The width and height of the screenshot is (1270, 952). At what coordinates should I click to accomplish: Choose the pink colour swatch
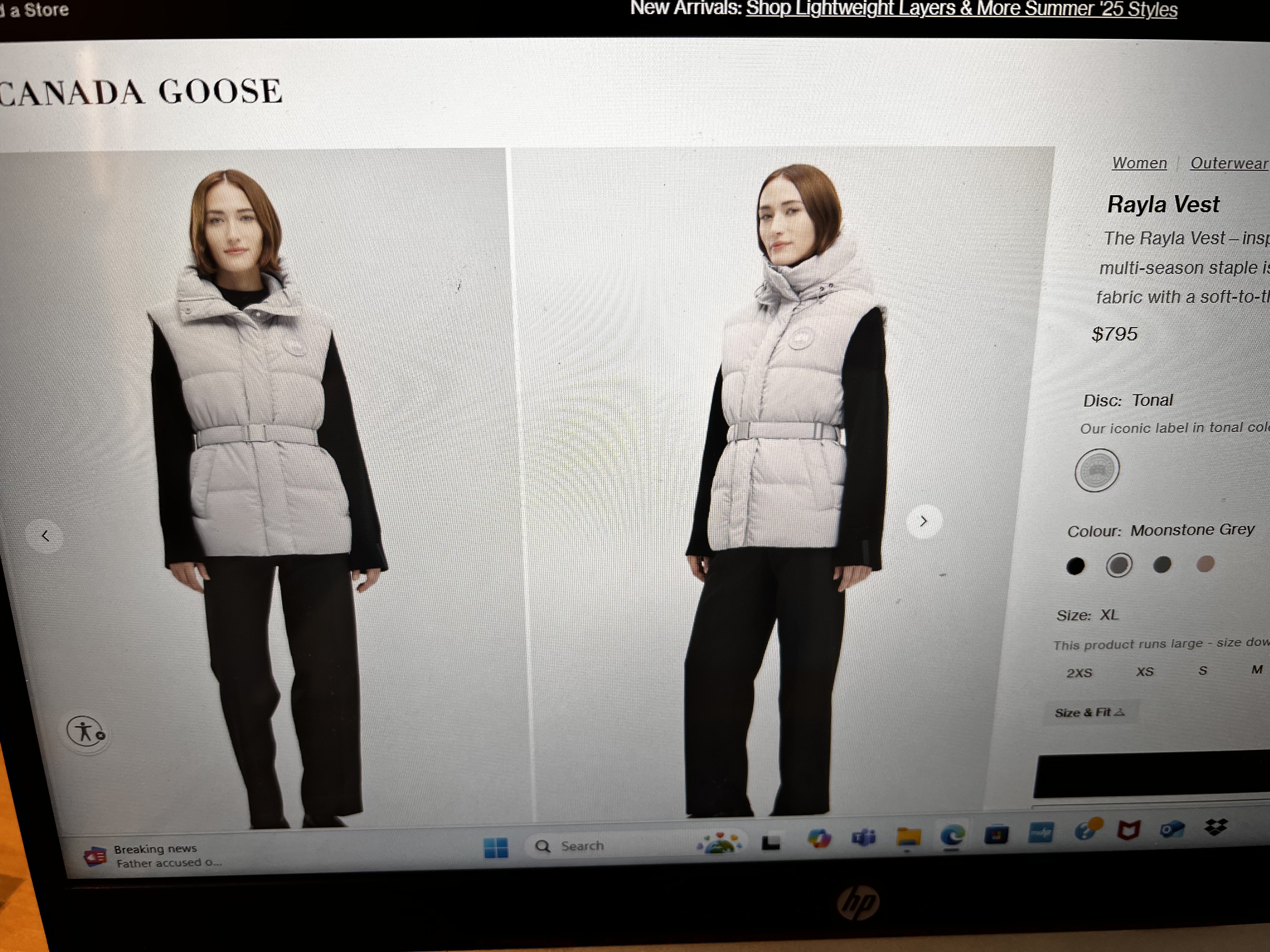point(1205,564)
